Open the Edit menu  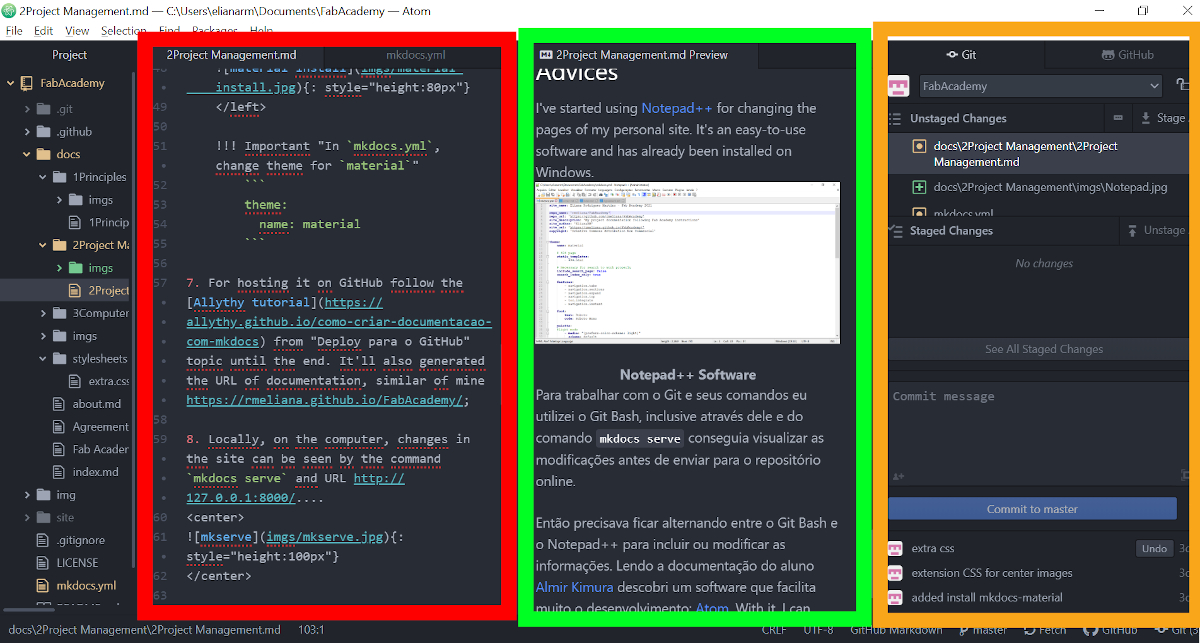click(43, 31)
